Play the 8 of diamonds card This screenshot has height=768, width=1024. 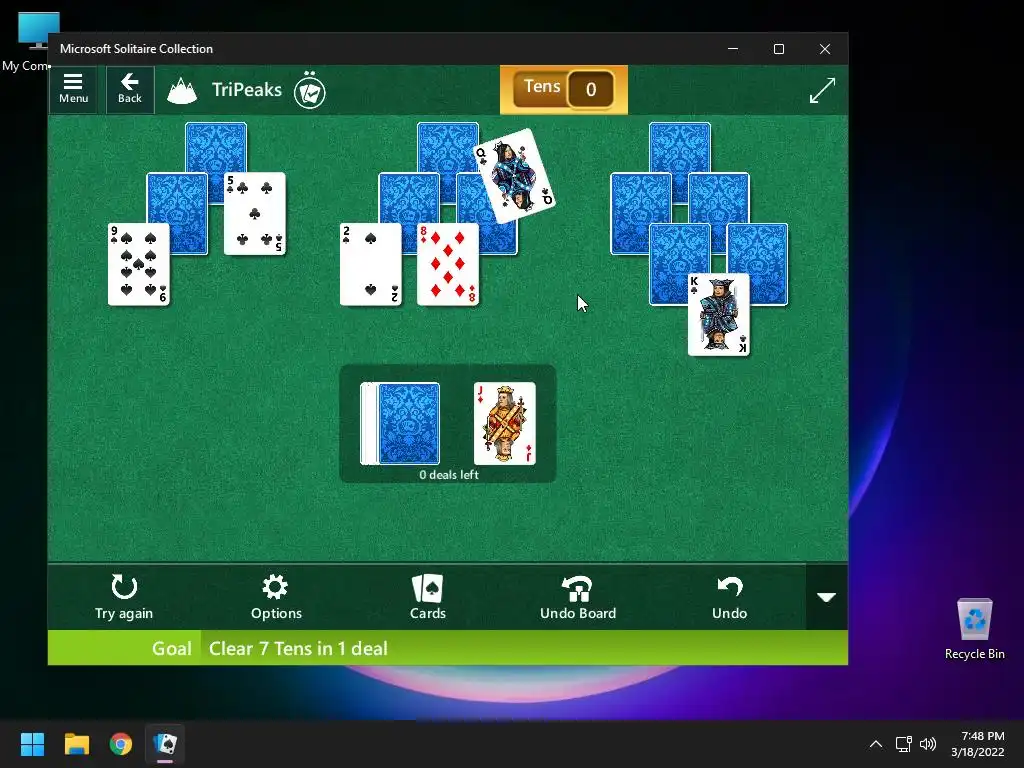448,264
